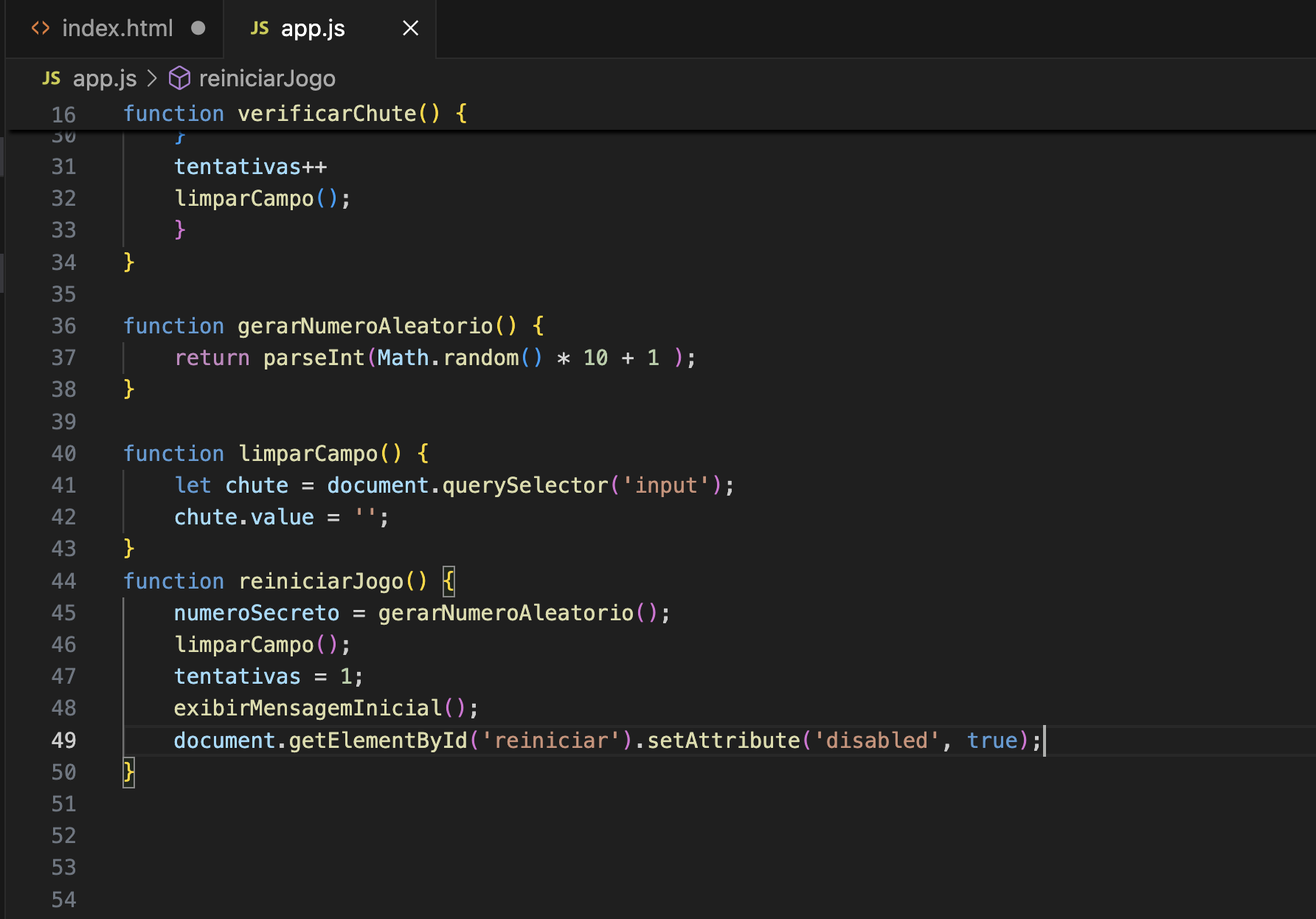
Task: Click 'document' on line 41
Action: coord(378,485)
